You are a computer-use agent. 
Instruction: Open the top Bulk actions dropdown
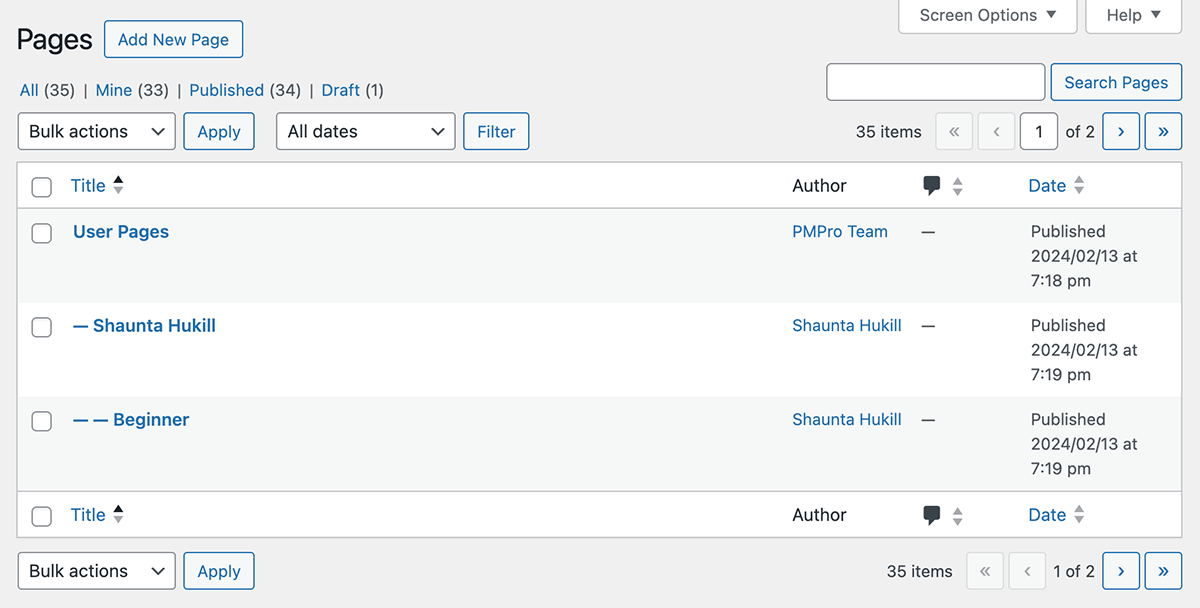click(x=97, y=131)
